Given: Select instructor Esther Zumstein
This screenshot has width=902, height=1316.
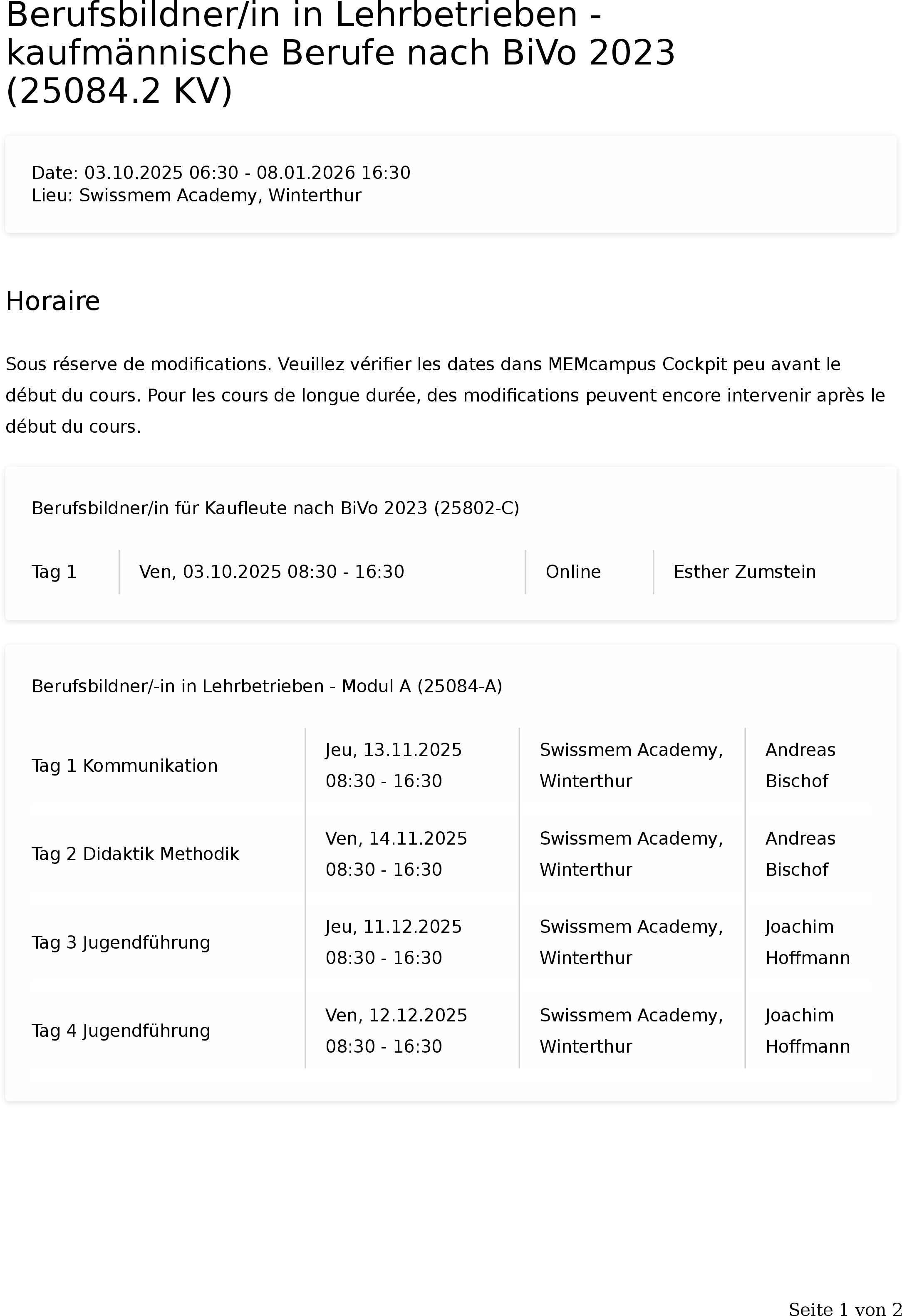Looking at the screenshot, I should pos(745,572).
